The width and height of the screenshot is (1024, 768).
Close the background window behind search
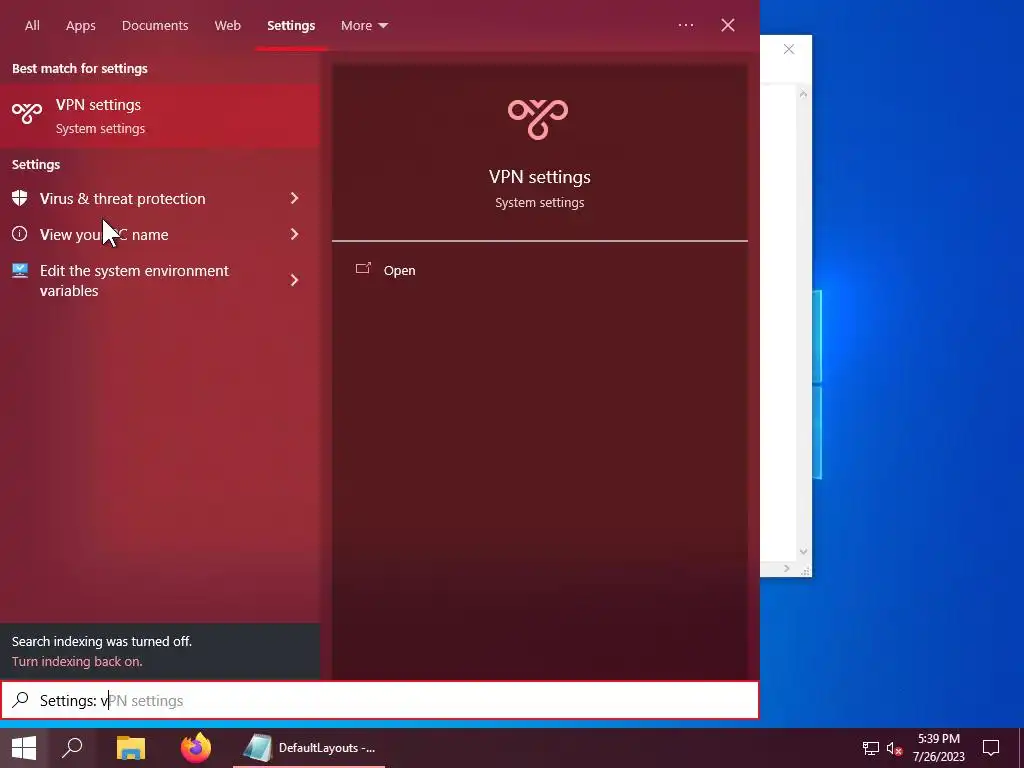tap(788, 49)
